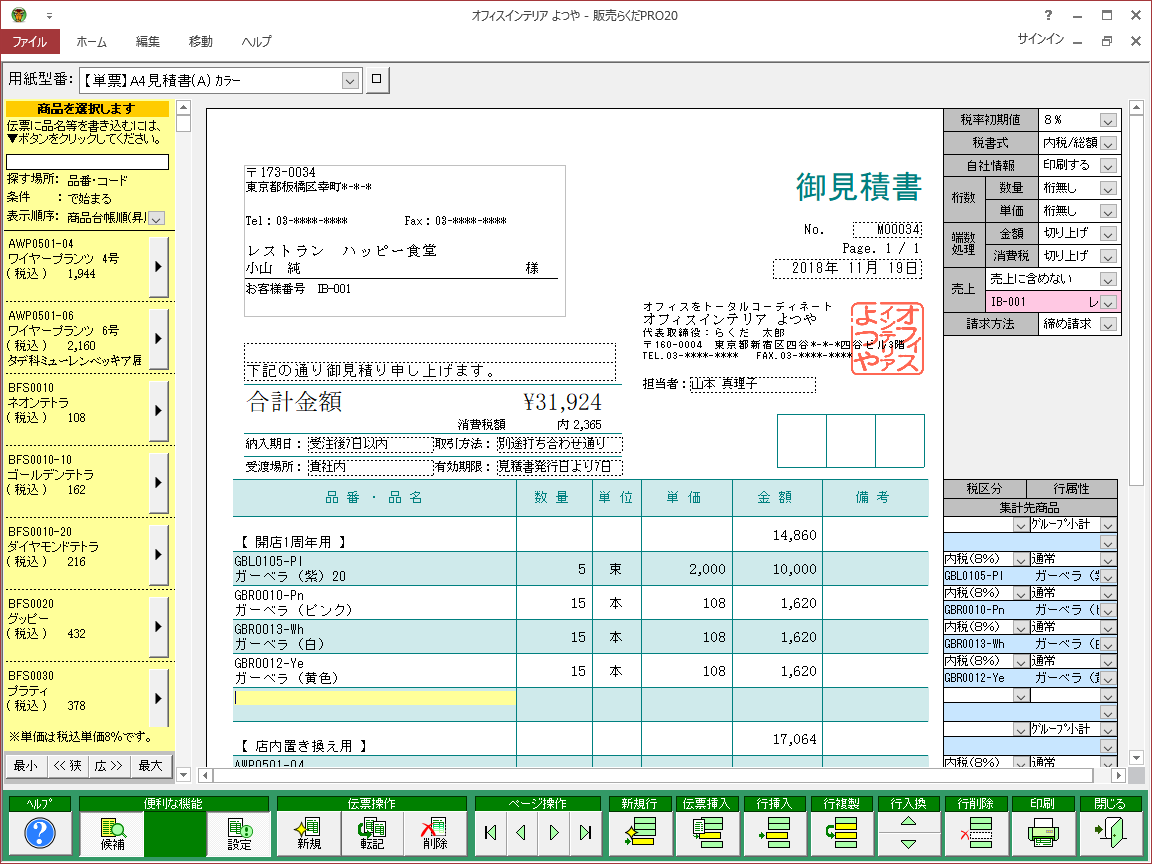Image resolution: width=1152 pixels, height=864 pixels.
Task: Click the 最小 width button
Action: pos(26,766)
